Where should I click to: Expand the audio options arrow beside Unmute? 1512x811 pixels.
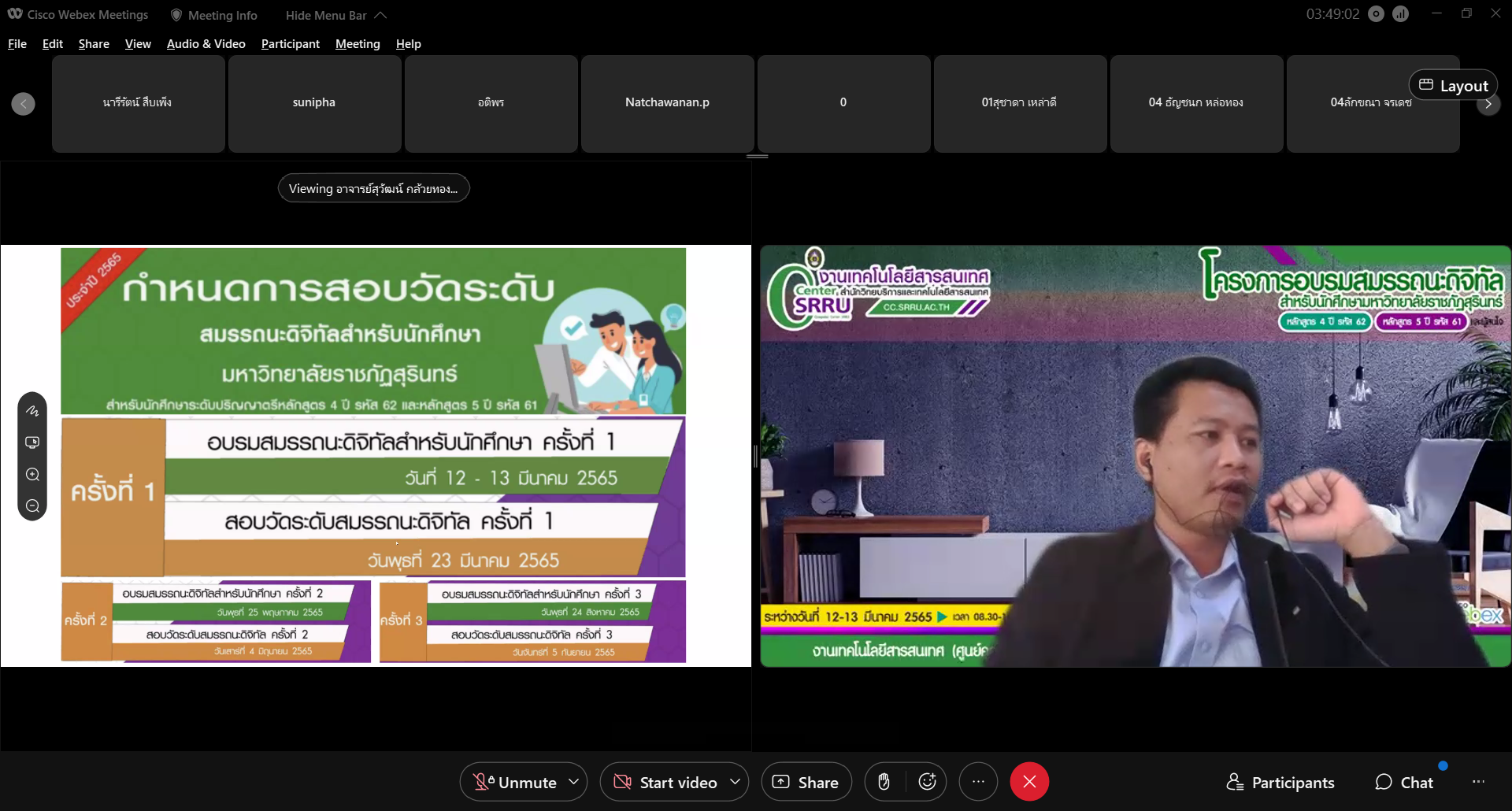pyautogui.click(x=574, y=782)
